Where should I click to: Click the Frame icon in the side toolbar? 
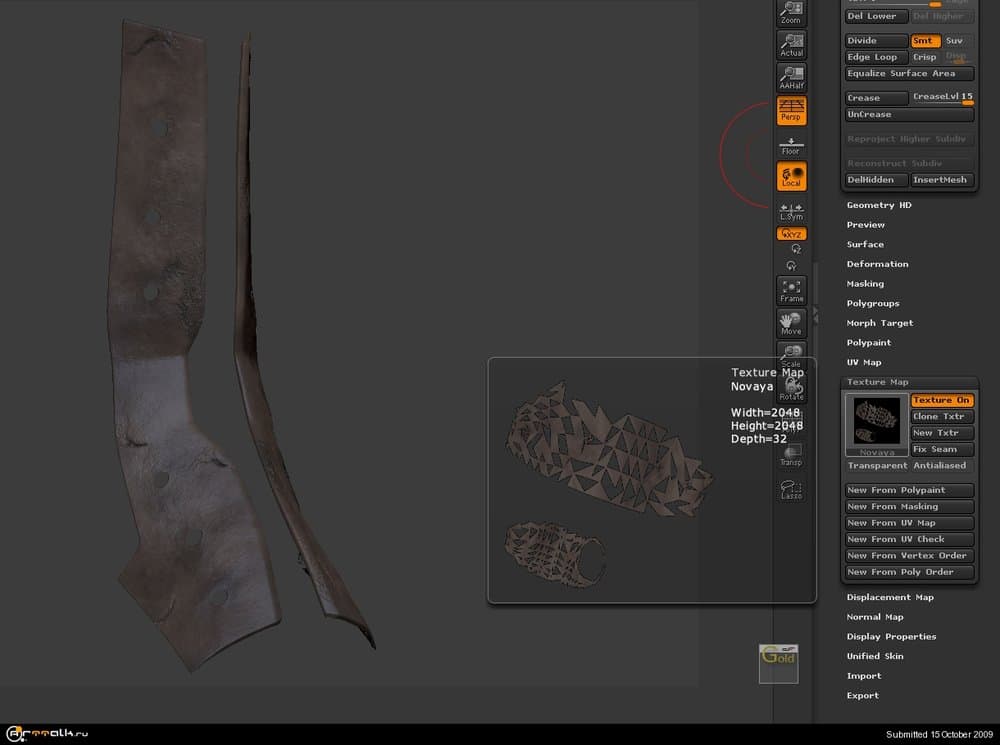click(791, 291)
